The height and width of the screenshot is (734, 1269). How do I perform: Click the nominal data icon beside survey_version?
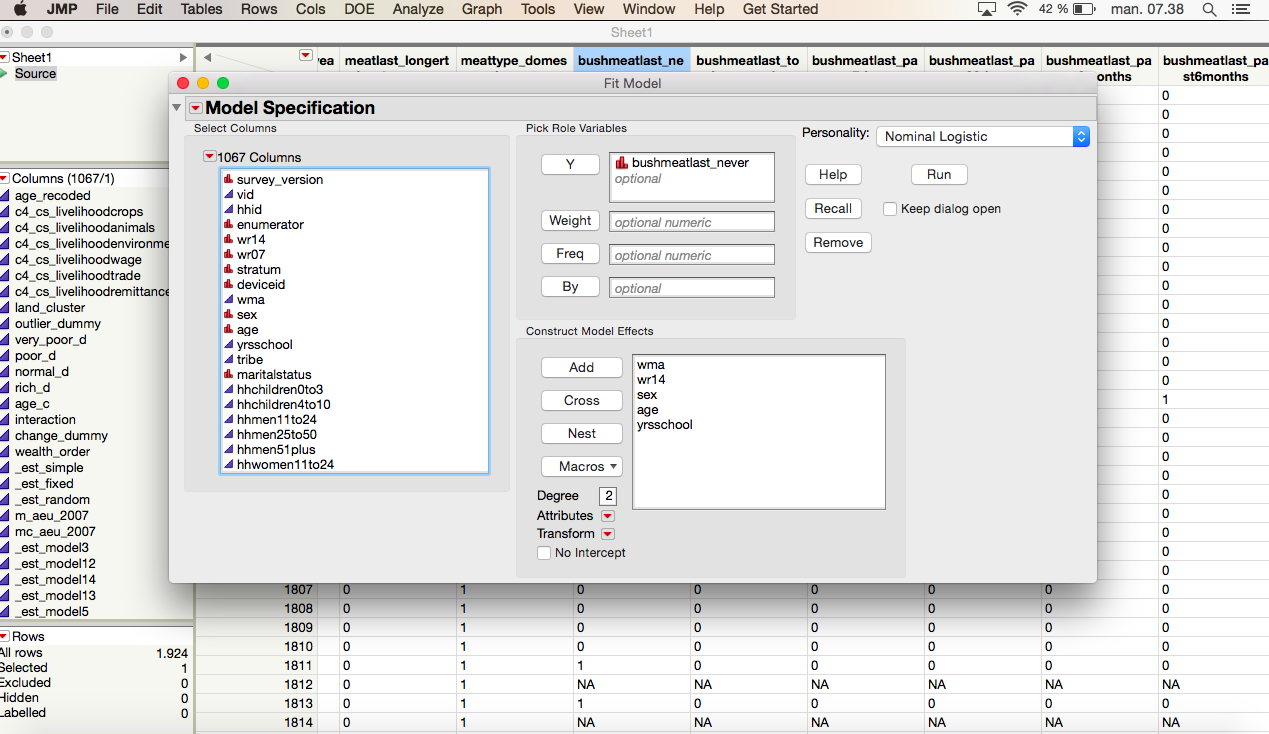click(228, 179)
